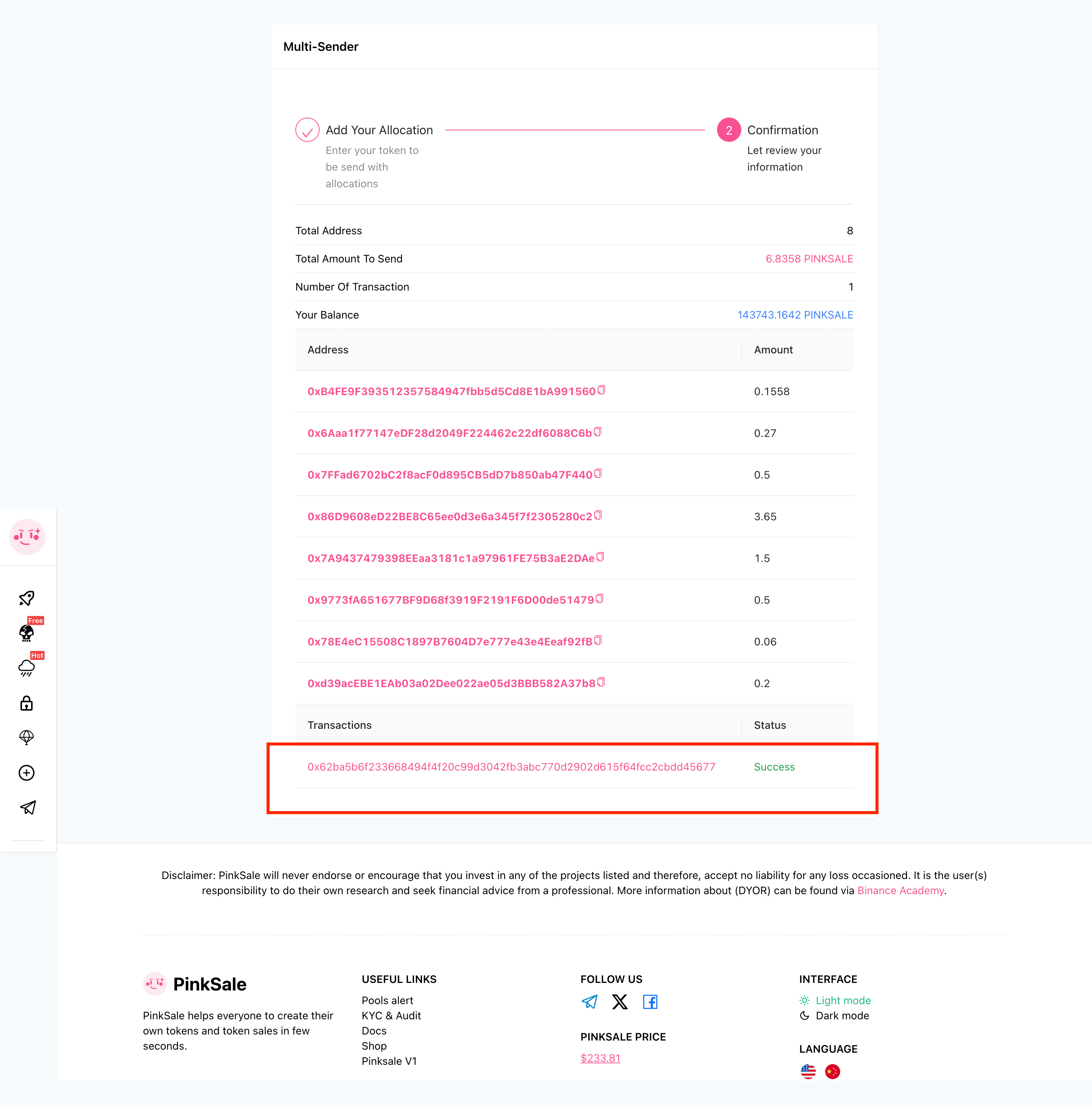Image resolution: width=1092 pixels, height=1105 pixels.
Task: Click the sidebar icon with Free badge
Action: (x=27, y=633)
